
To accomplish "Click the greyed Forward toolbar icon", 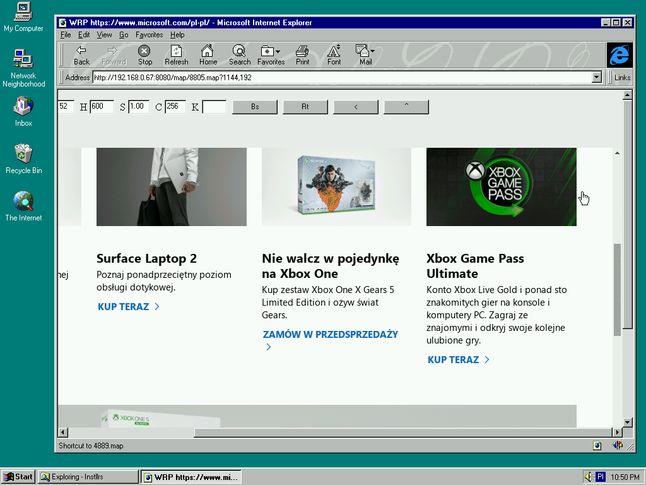I will (113, 55).
